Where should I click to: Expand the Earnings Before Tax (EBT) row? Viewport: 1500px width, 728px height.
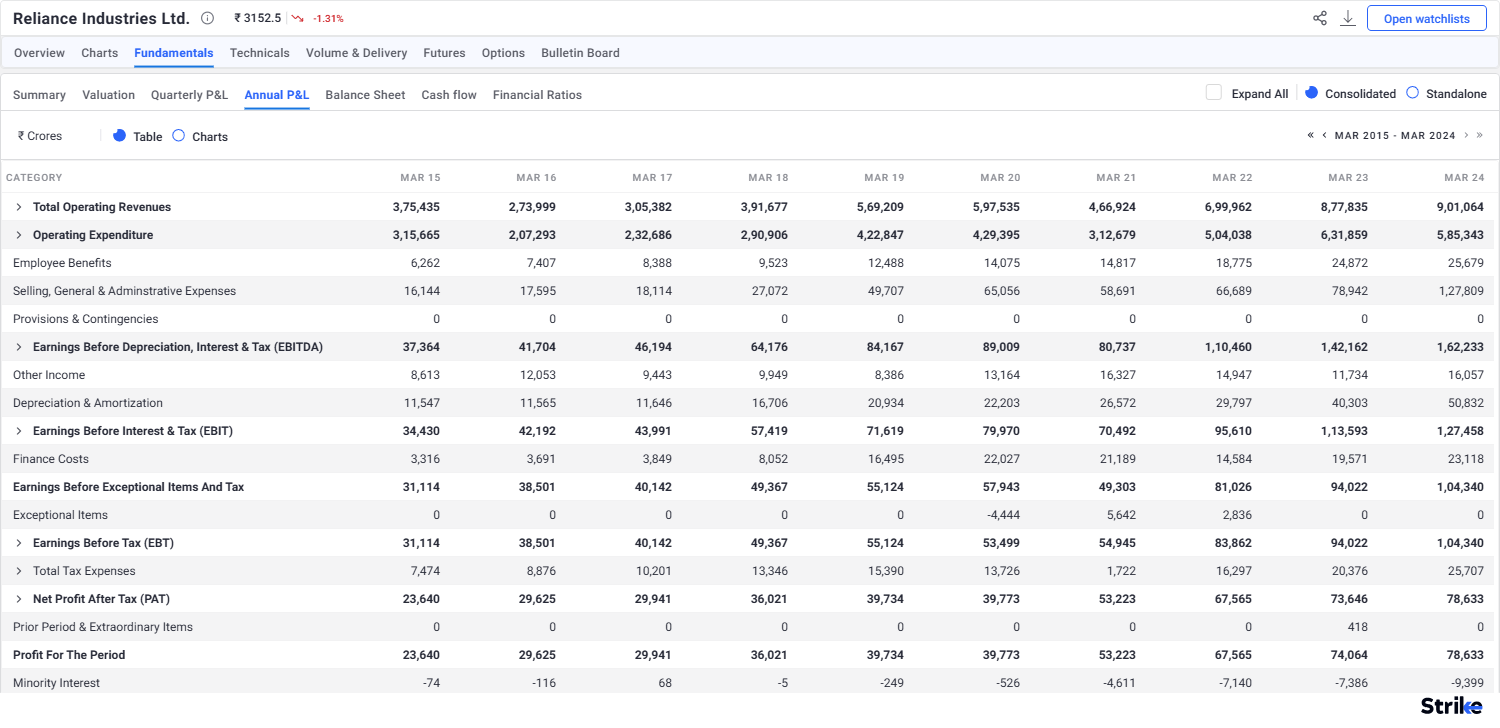(18, 543)
